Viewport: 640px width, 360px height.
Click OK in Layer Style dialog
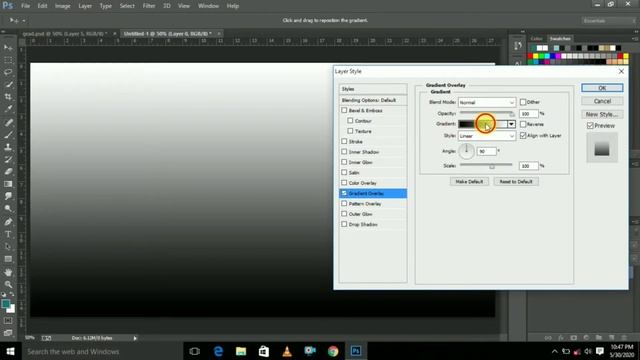tap(602, 88)
